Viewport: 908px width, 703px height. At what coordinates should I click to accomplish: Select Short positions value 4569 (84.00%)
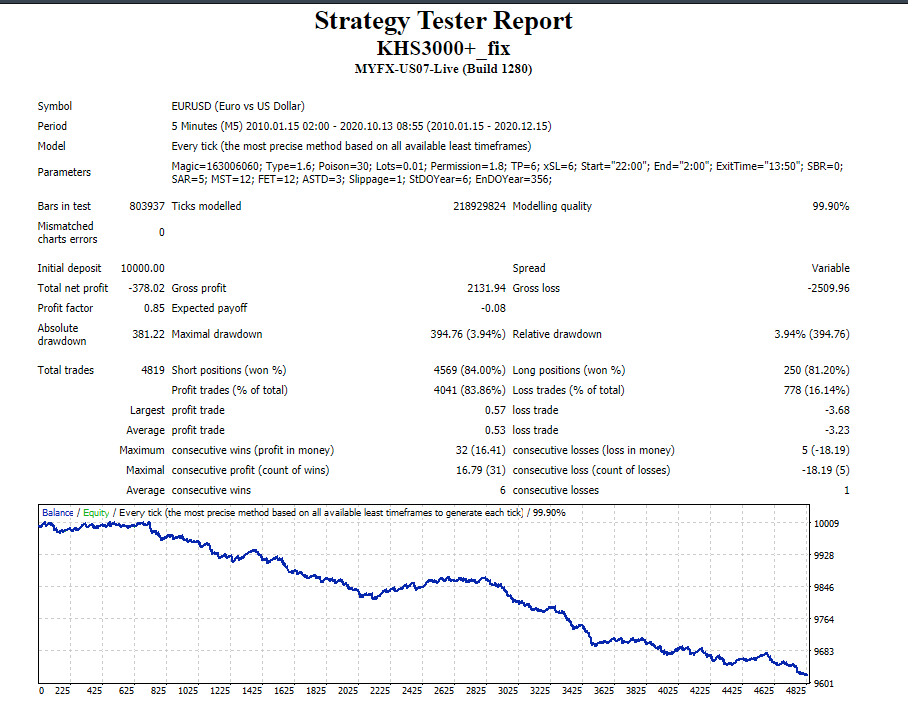coord(470,370)
